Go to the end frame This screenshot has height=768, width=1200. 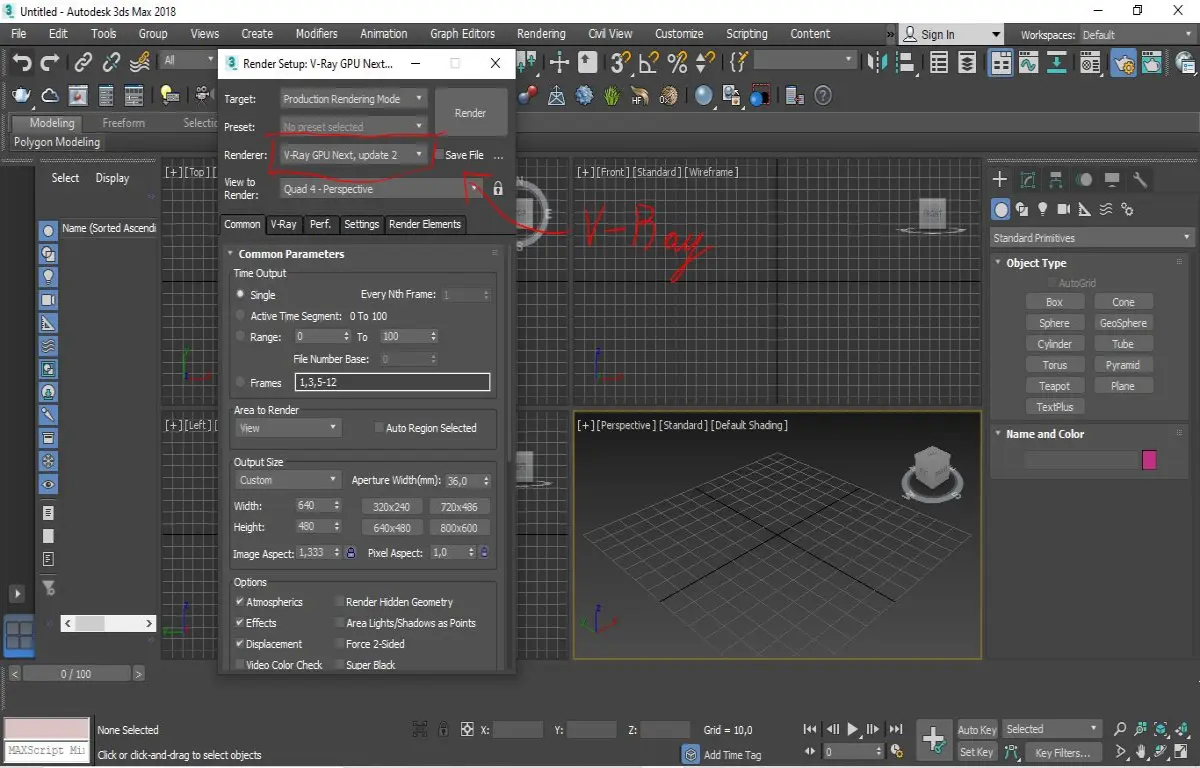(x=896, y=729)
